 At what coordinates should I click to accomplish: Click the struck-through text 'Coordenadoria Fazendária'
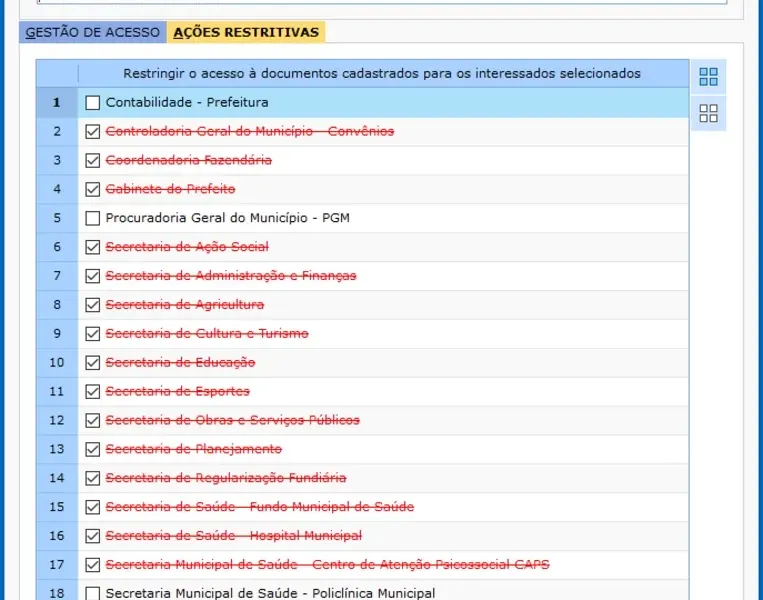point(189,160)
